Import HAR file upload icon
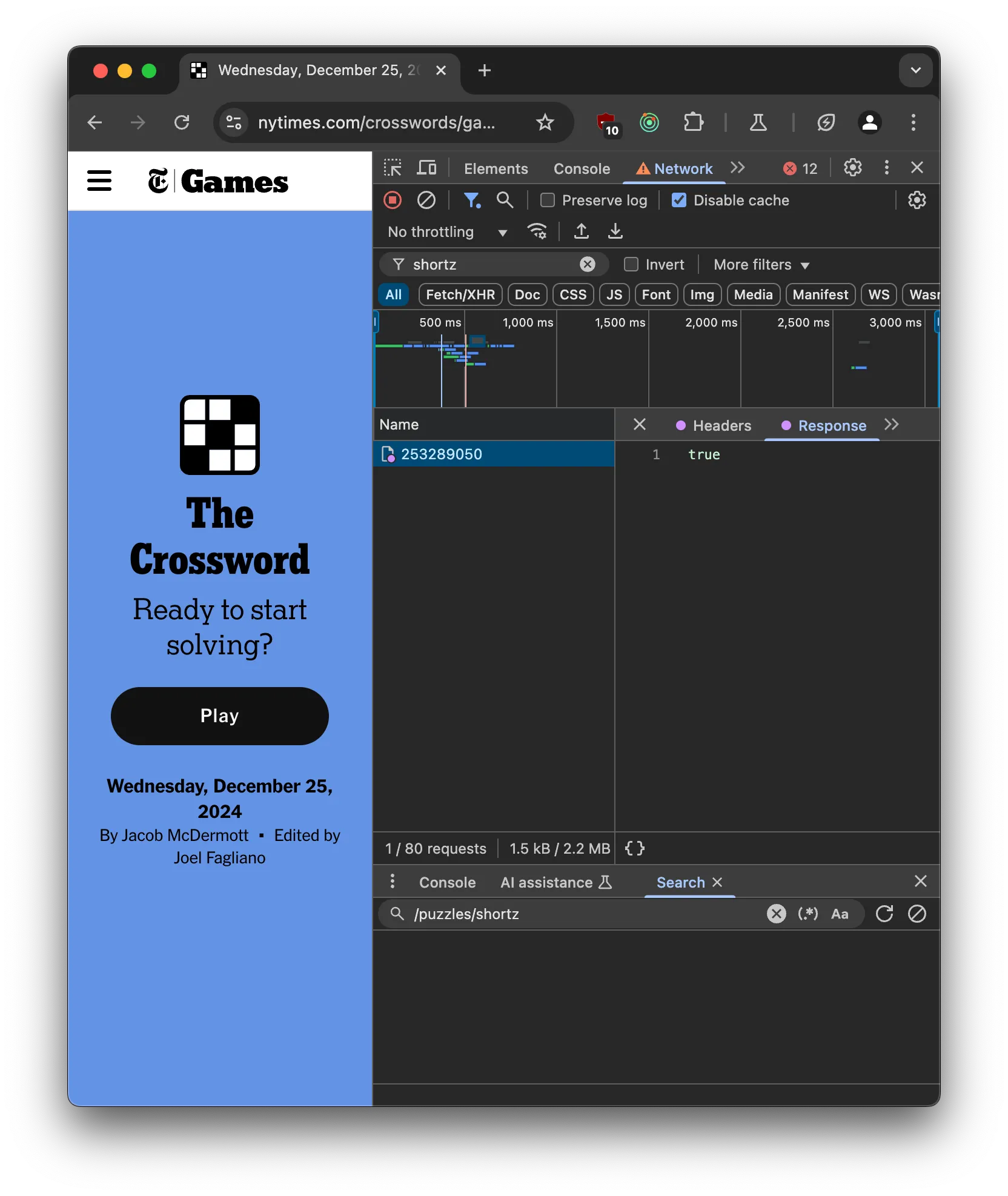 tap(582, 231)
